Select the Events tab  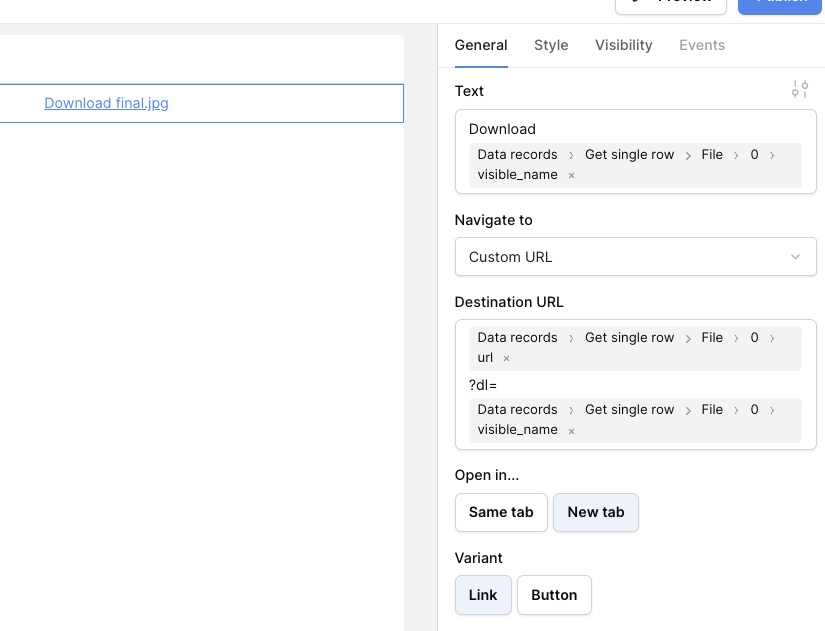pos(702,45)
